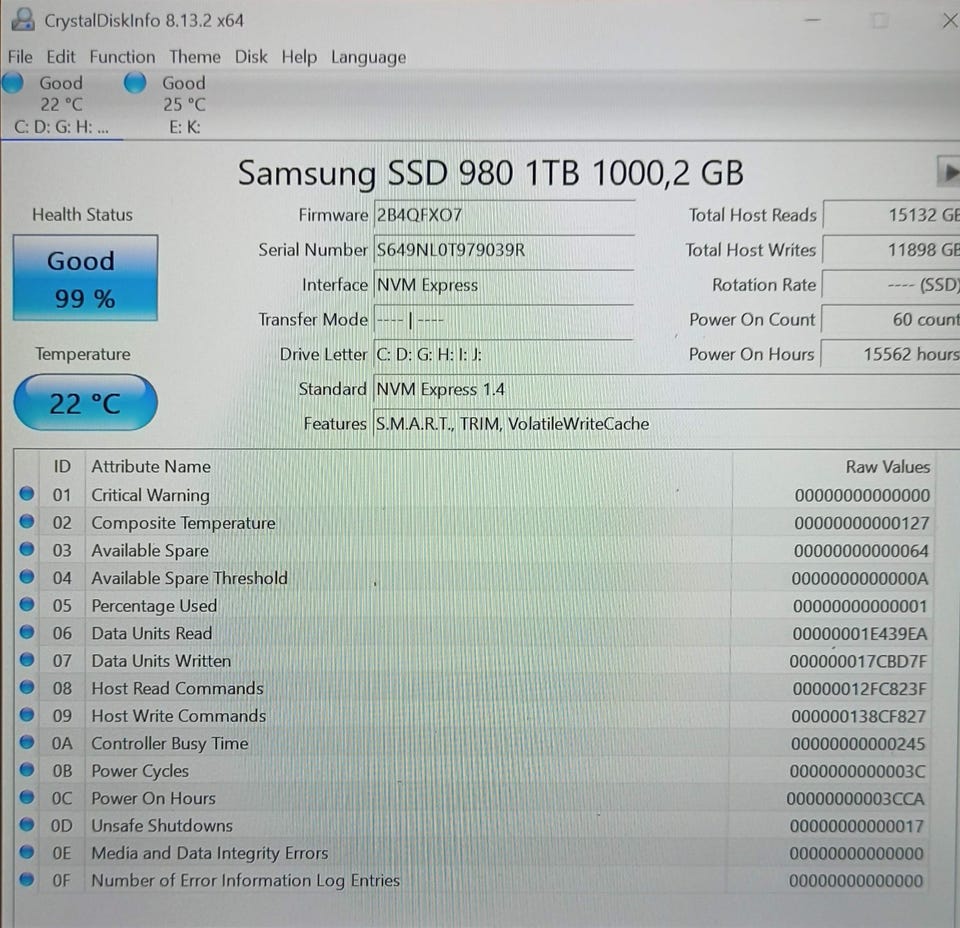Screen dimensions: 960x928
Task: Click status dot for Media and Data Integrity Errors
Action: pyautogui.click(x=26, y=852)
